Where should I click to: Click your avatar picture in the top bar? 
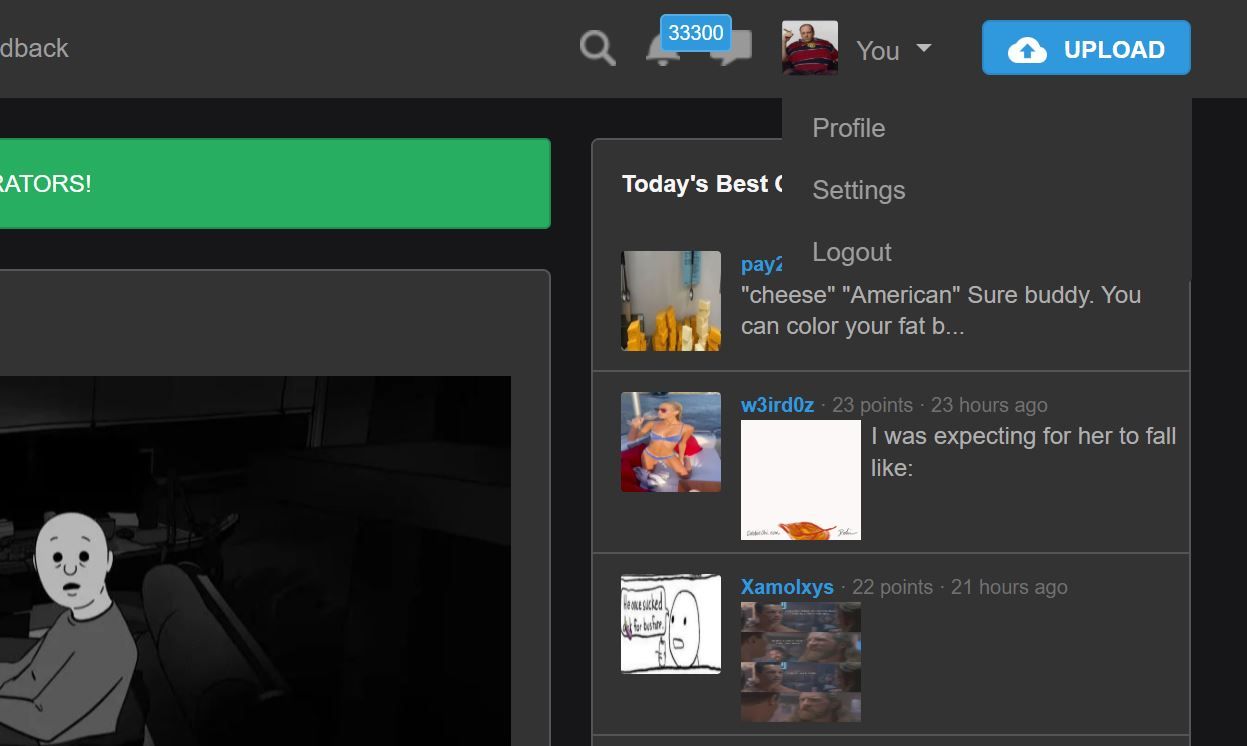(809, 48)
